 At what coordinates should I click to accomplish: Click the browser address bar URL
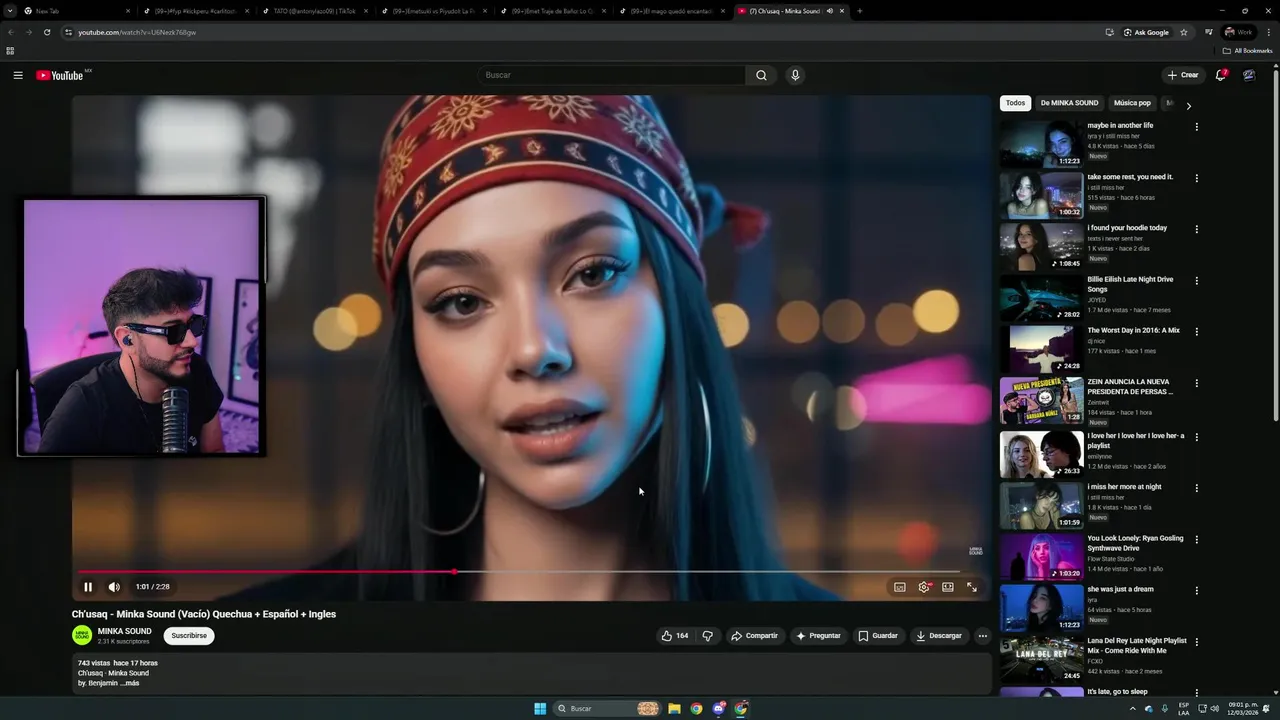click(137, 32)
